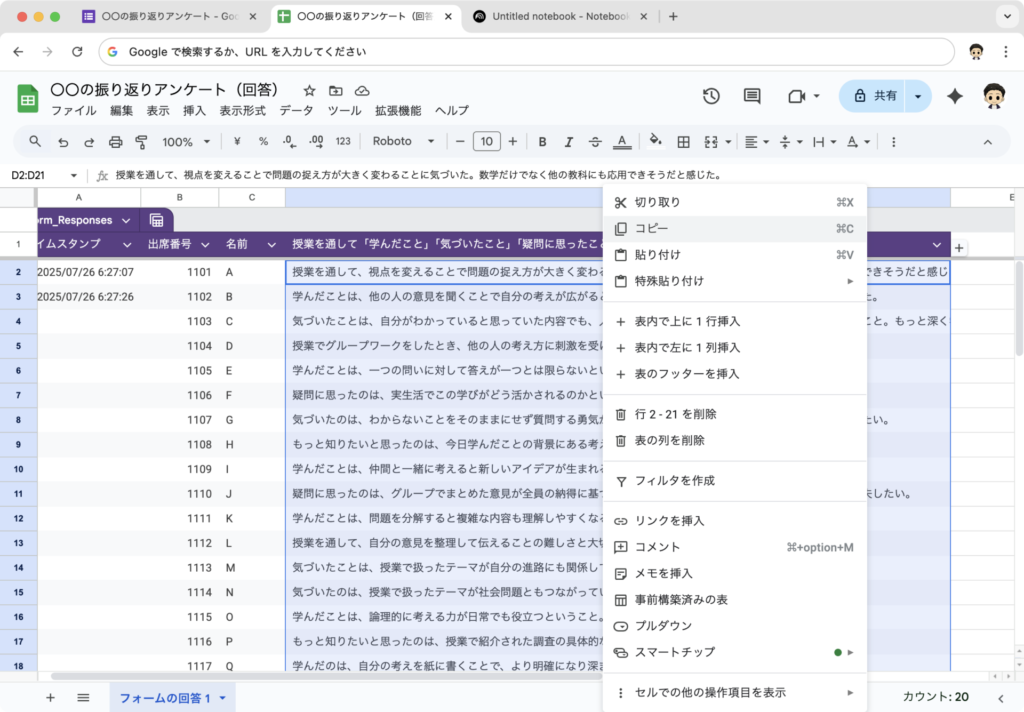Increase decimal places
Viewport: 1024px width, 712px height.
[317, 141]
